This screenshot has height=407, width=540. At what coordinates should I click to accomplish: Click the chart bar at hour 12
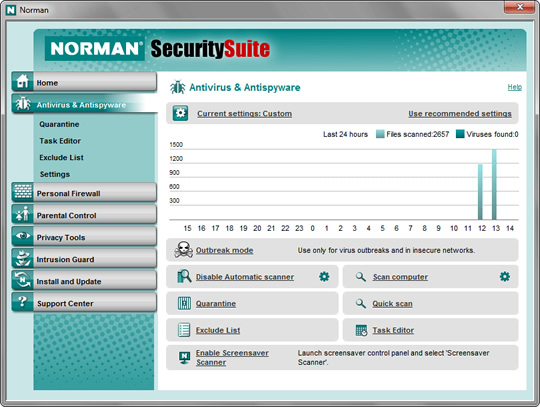480,192
